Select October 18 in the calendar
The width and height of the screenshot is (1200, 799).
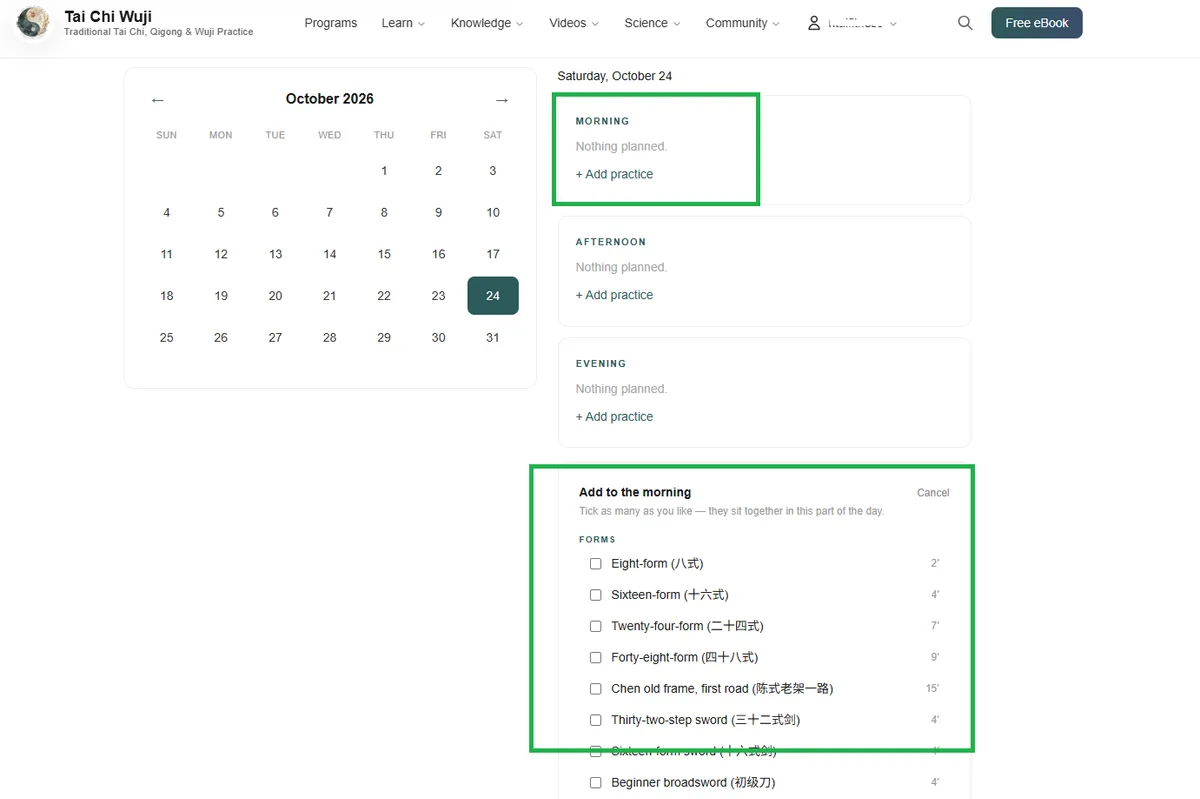167,296
